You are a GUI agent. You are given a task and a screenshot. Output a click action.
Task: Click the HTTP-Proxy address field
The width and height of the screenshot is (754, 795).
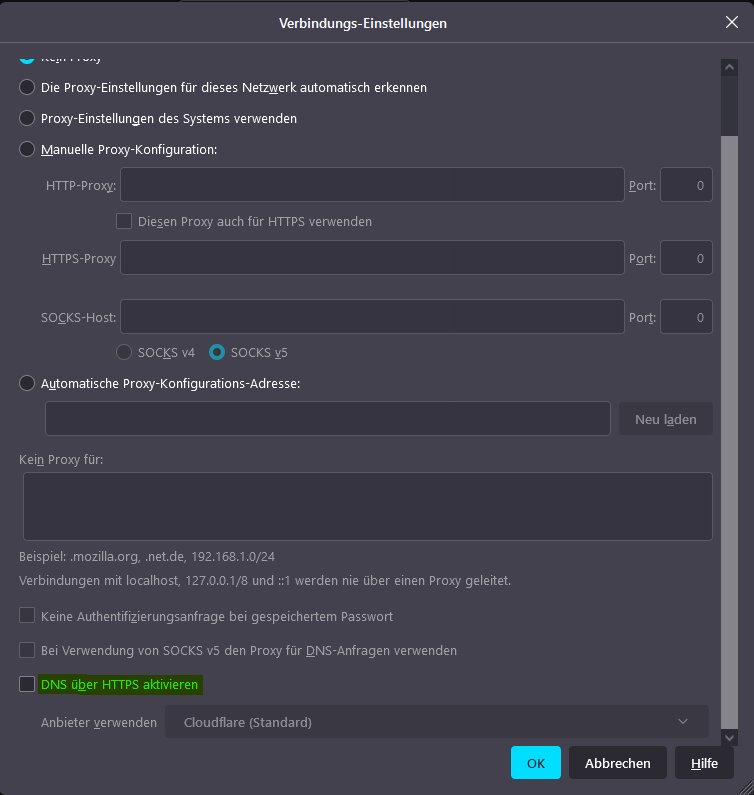372,185
